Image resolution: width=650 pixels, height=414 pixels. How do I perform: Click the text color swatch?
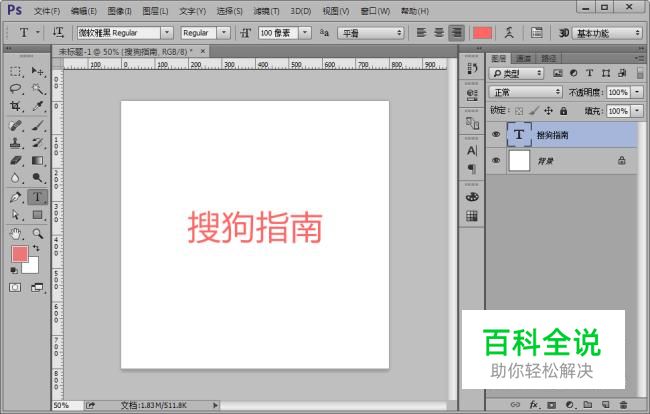pos(483,33)
